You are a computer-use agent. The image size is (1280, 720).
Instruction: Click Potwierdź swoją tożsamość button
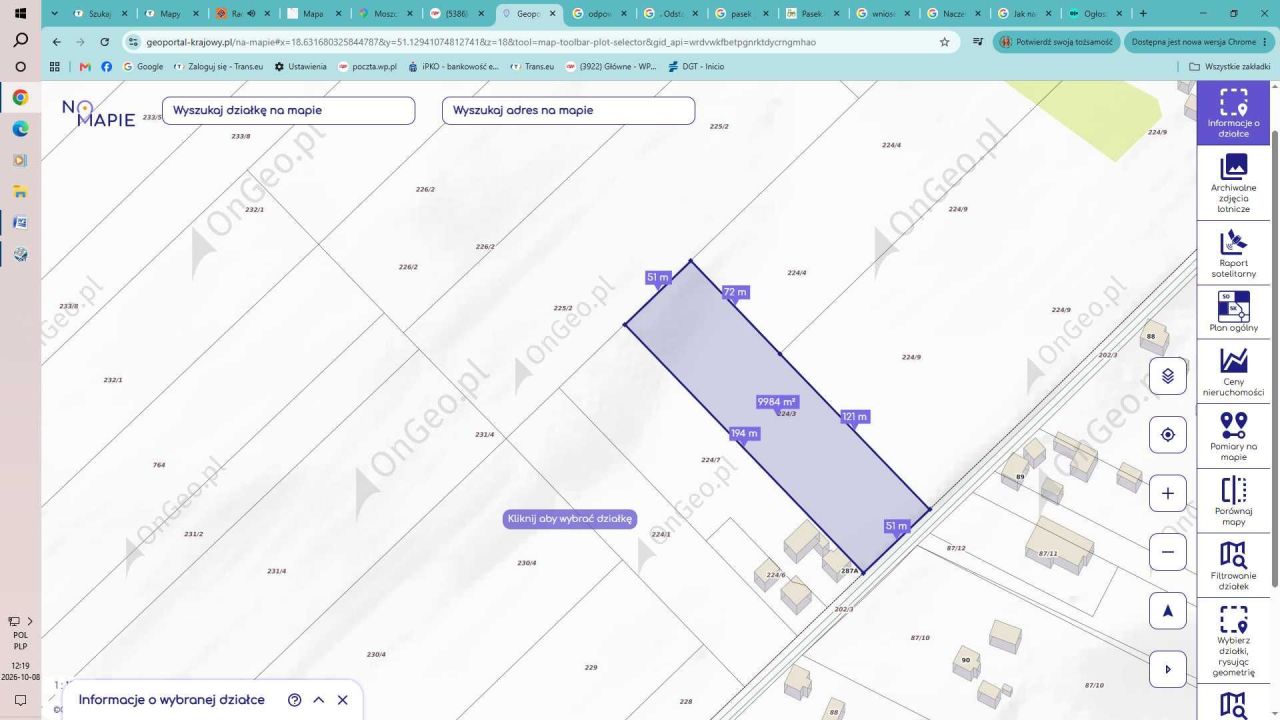[1056, 42]
